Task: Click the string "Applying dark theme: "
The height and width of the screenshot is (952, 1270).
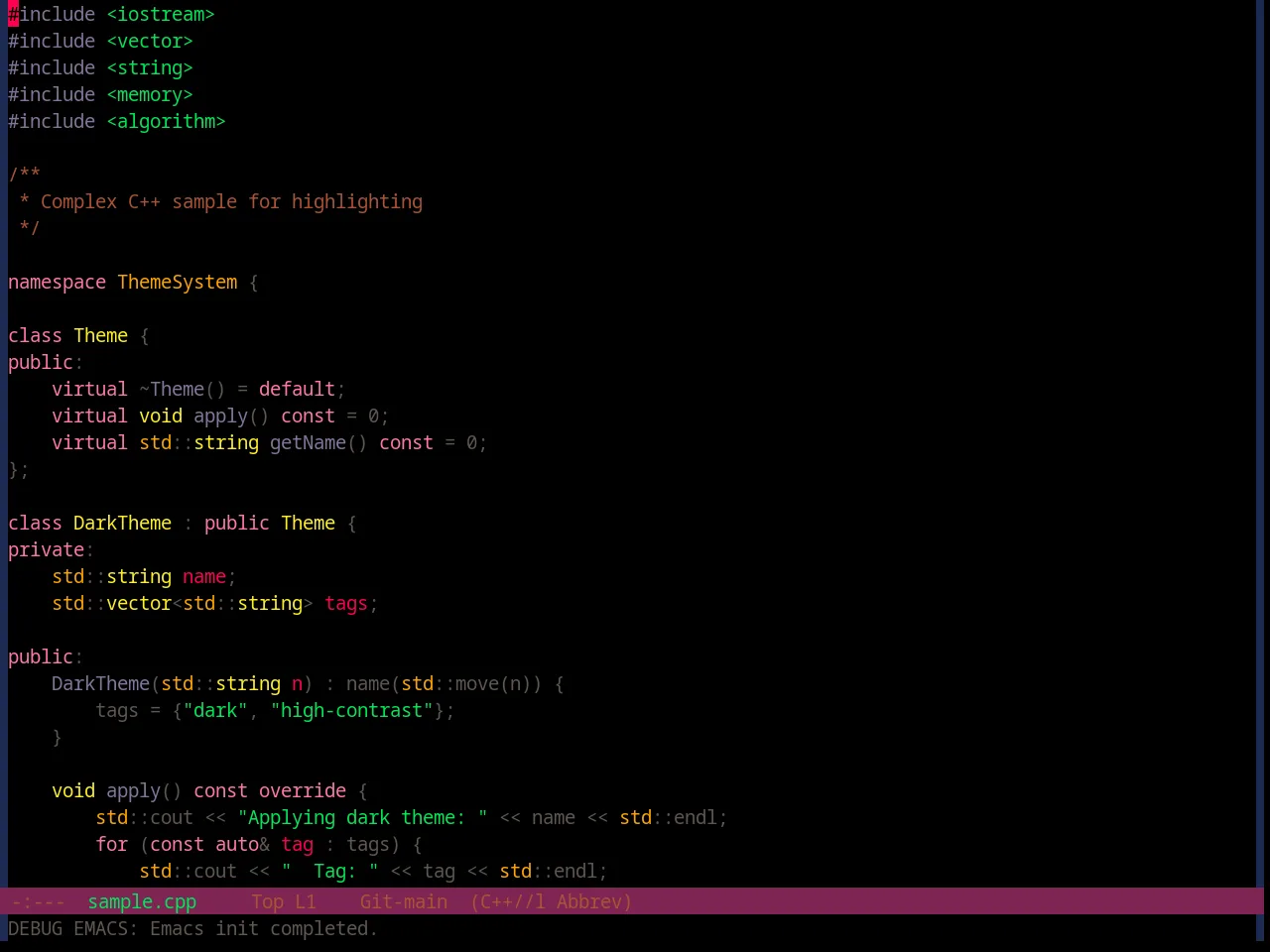Action: tap(362, 817)
